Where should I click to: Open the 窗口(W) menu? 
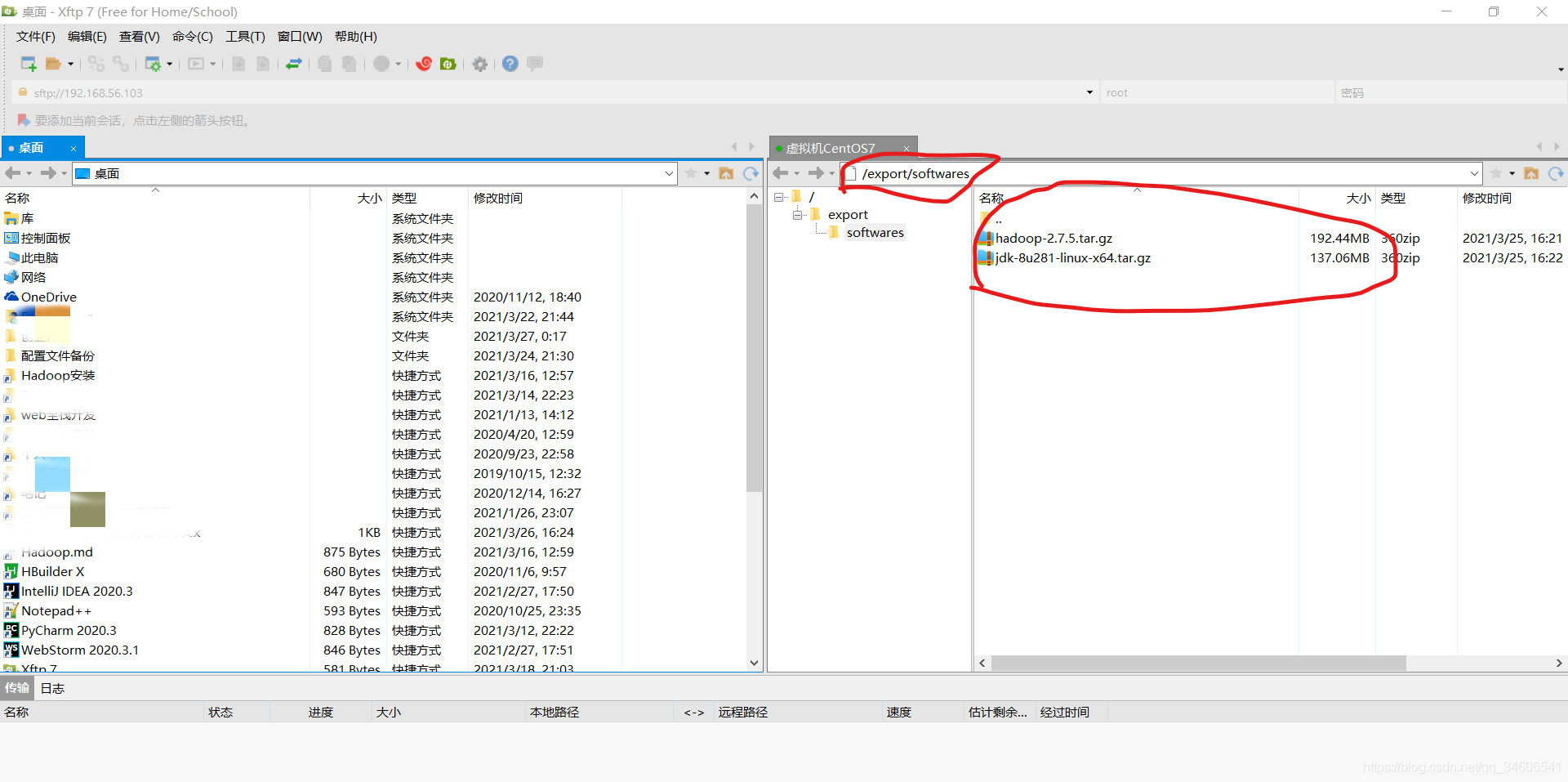pyautogui.click(x=300, y=37)
